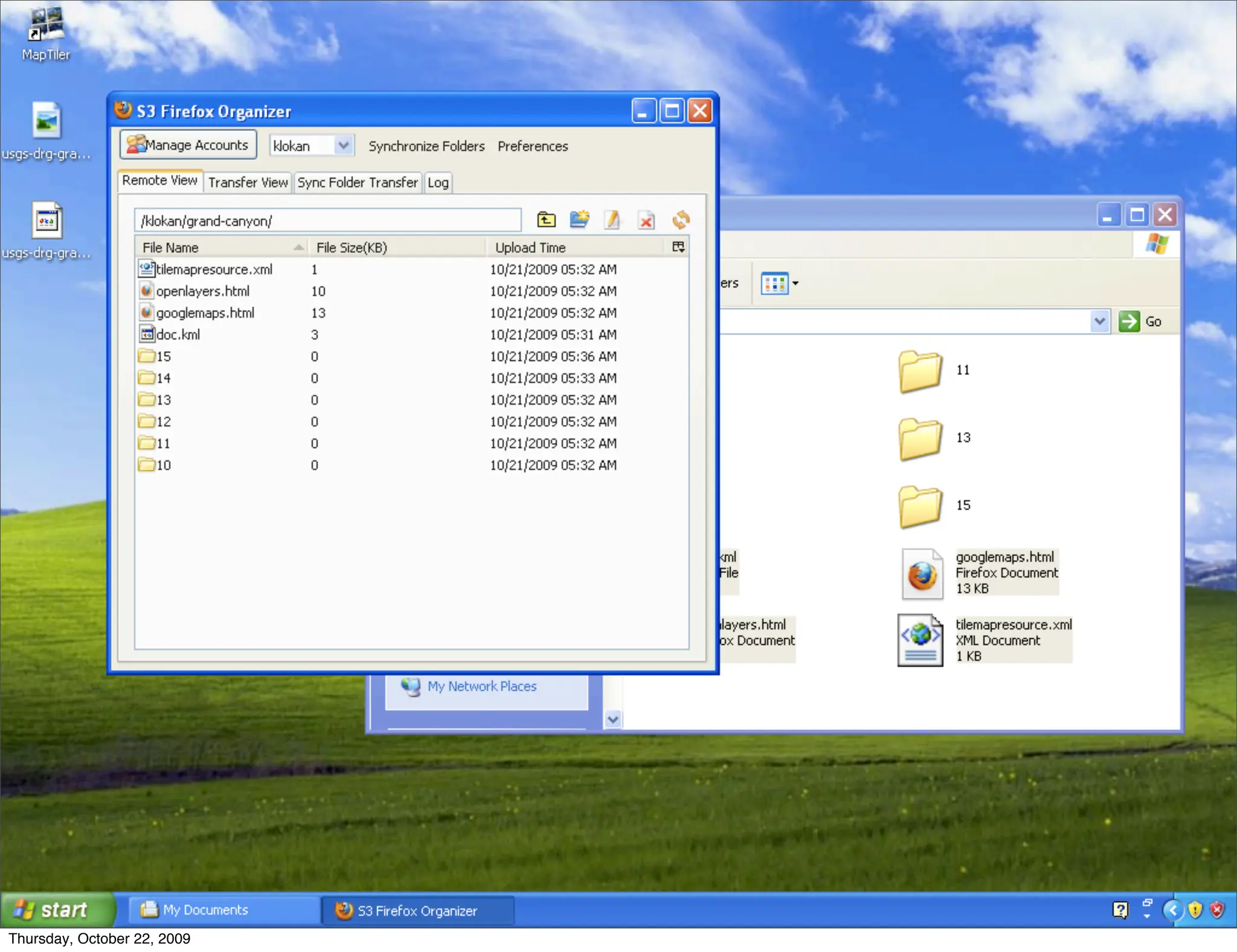Open the Sync Folder Transfer tab
1237x952 pixels.
pos(357,182)
